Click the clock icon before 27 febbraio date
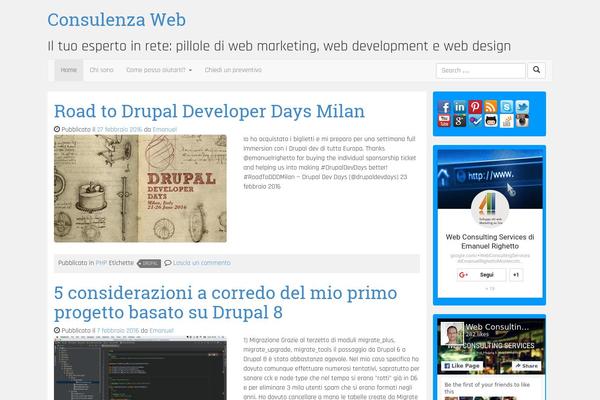Screen dimensions: 600x400 [x=57, y=129]
